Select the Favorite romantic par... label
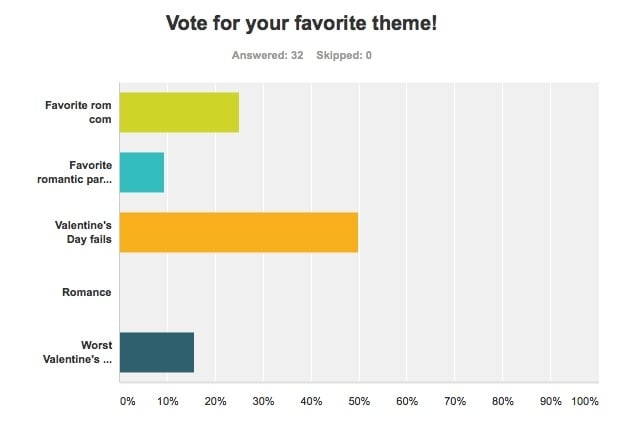Screen dimensions: 617x429 (75, 172)
